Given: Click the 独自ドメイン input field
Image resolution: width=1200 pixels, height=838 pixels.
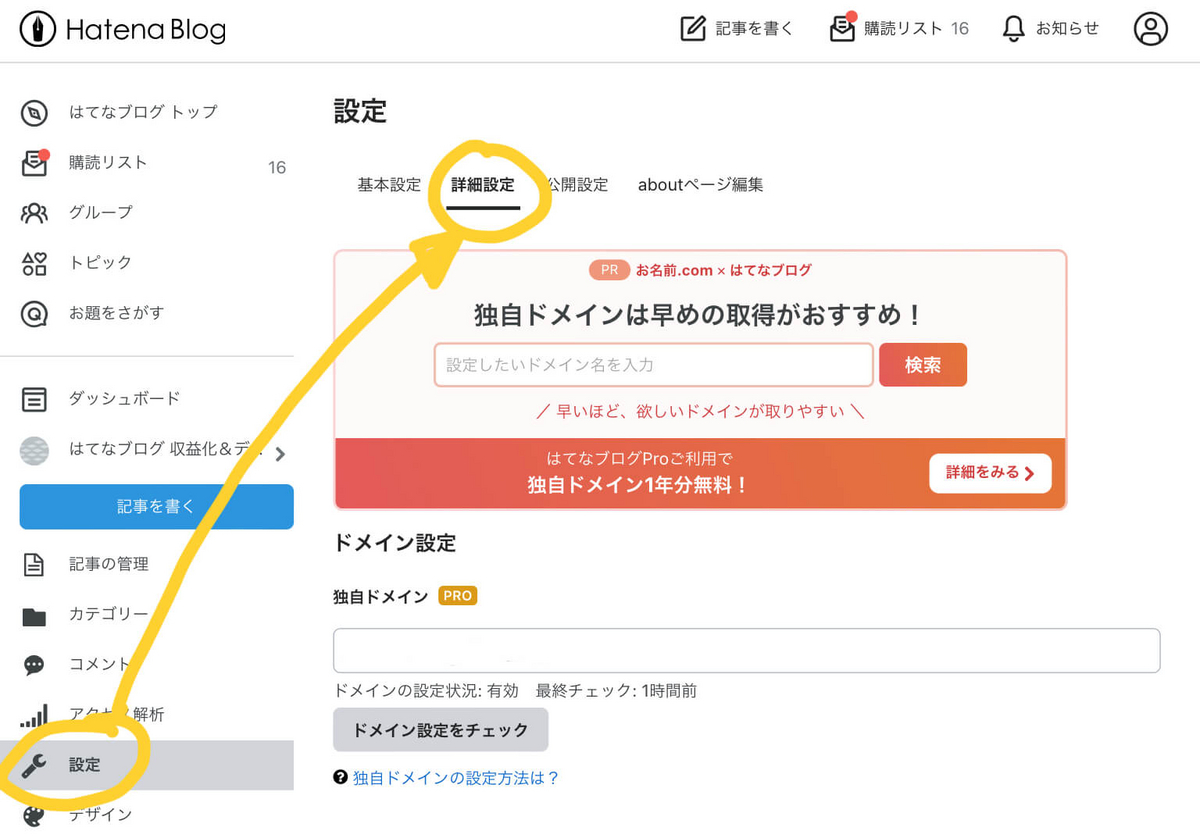Looking at the screenshot, I should [x=746, y=651].
